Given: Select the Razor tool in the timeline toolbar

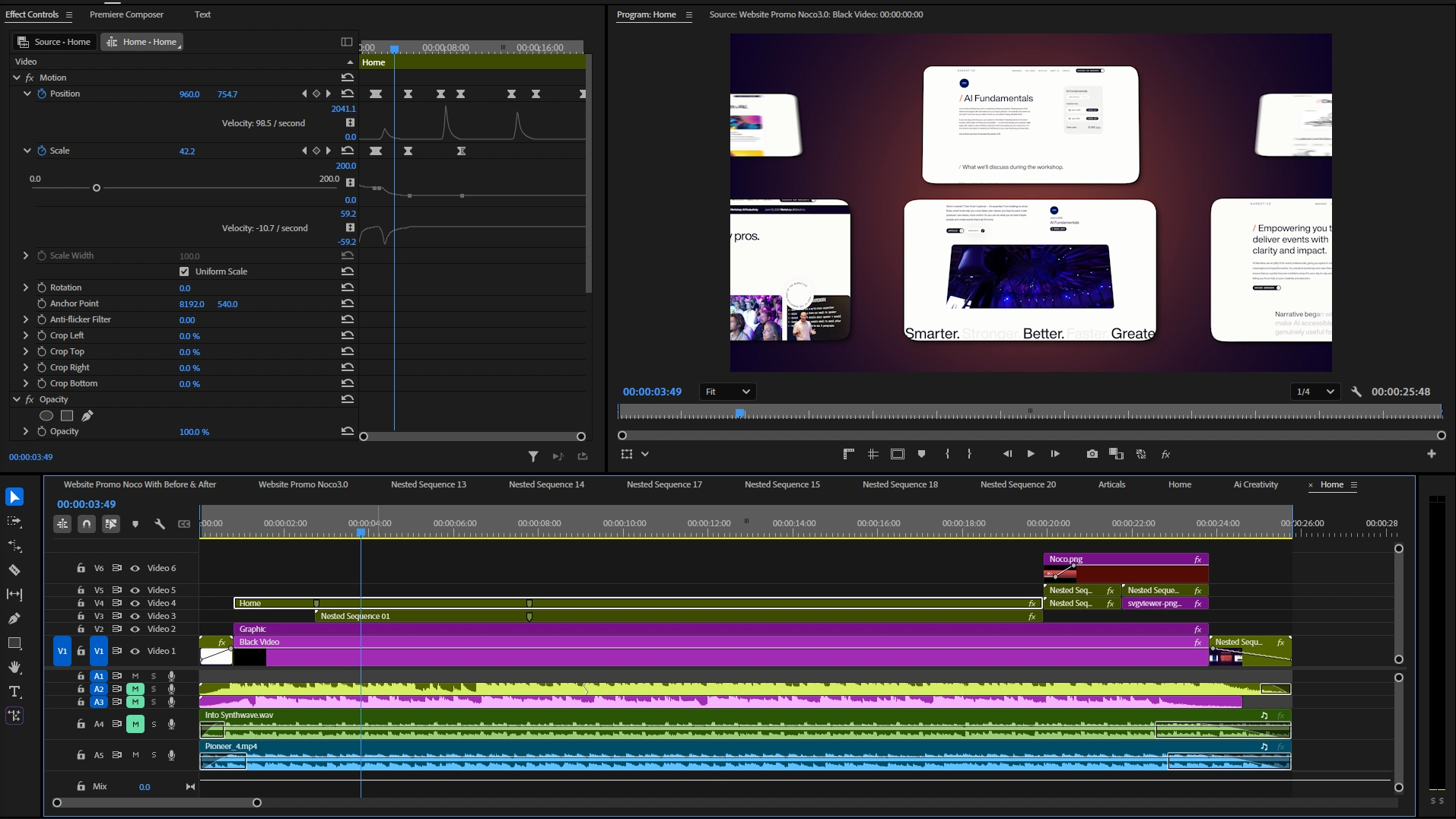Looking at the screenshot, I should click(x=14, y=570).
